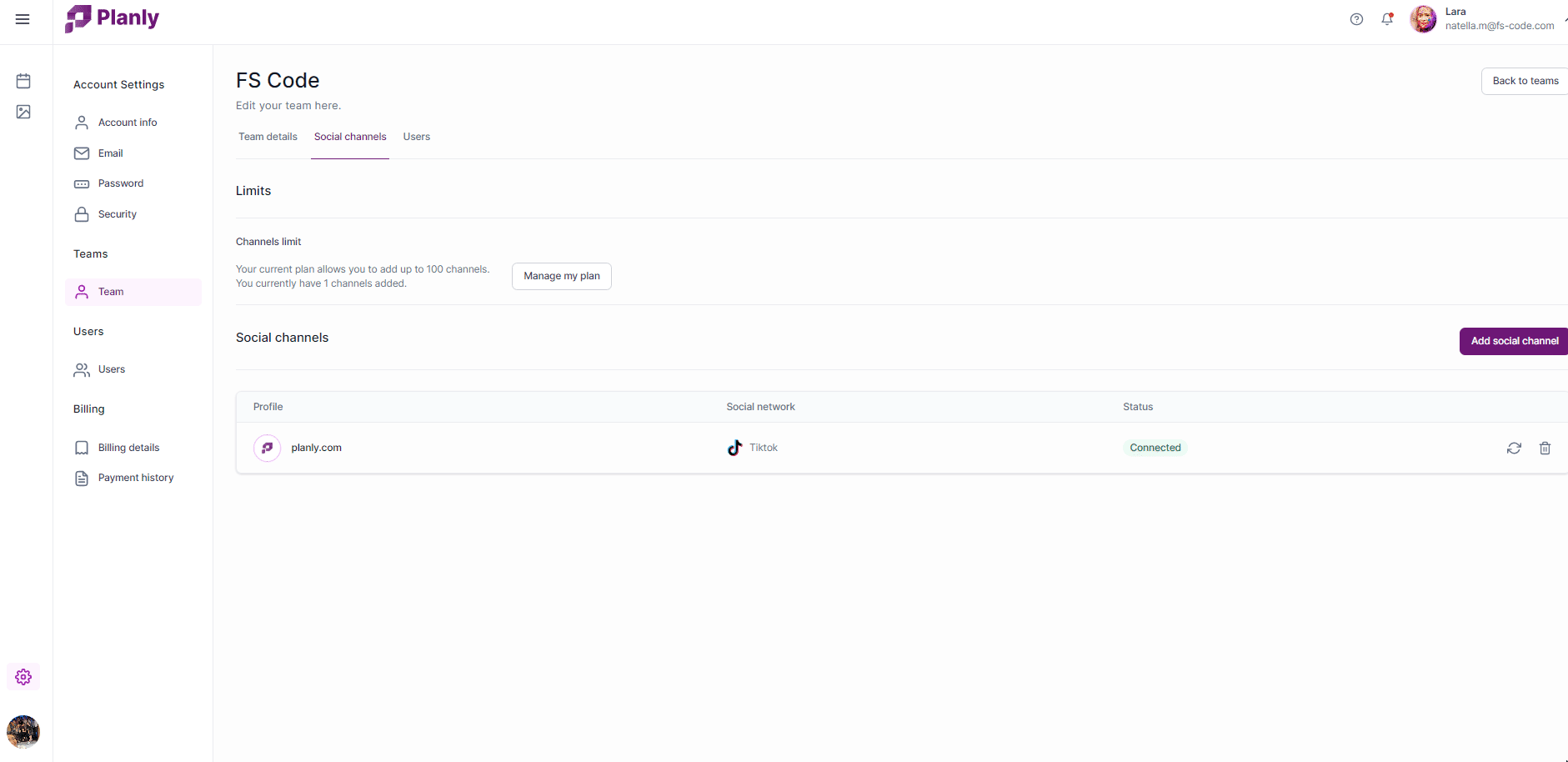This screenshot has height=762, width=1568.
Task: Click the Billing section heading
Action: coord(89,409)
